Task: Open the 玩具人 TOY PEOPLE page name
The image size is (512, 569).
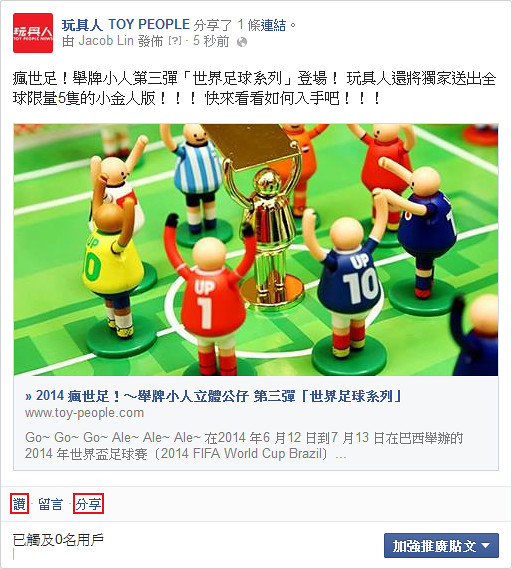Action: click(x=126, y=25)
